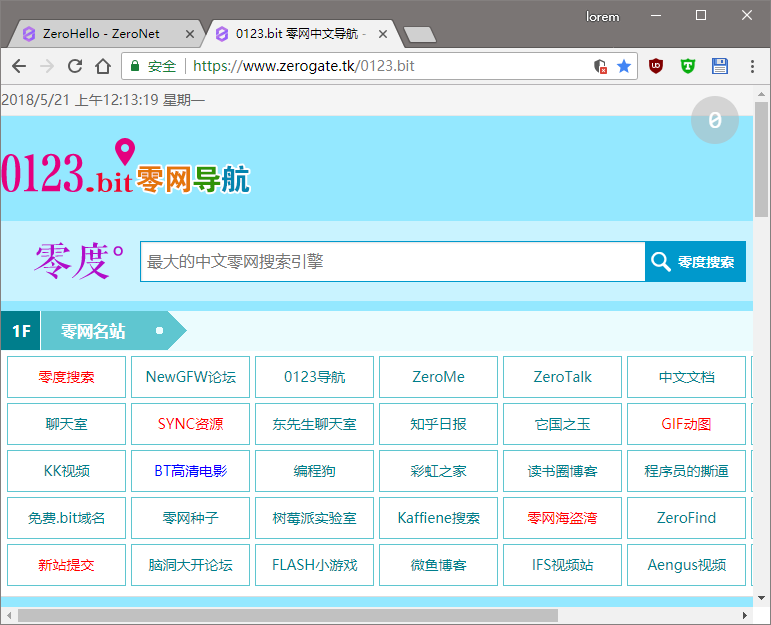Viewport: 771px width, 625px height.
Task: Focus the 最大的中文零网搜索引擎 search field
Action: 392,262
